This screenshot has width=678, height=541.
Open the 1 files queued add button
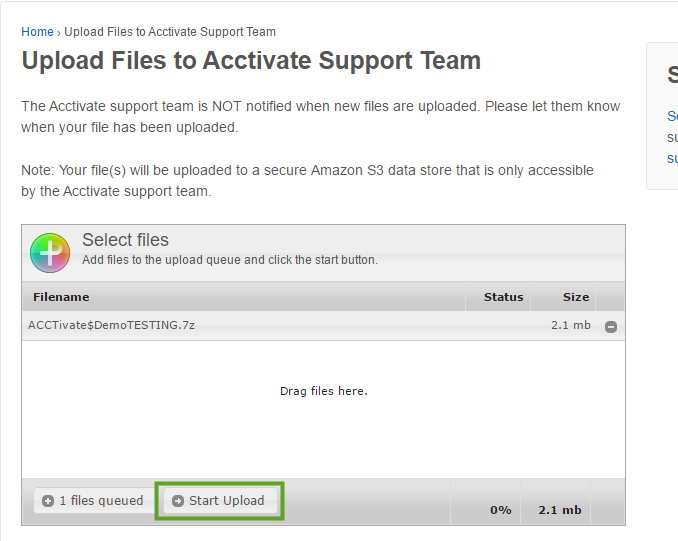94,501
